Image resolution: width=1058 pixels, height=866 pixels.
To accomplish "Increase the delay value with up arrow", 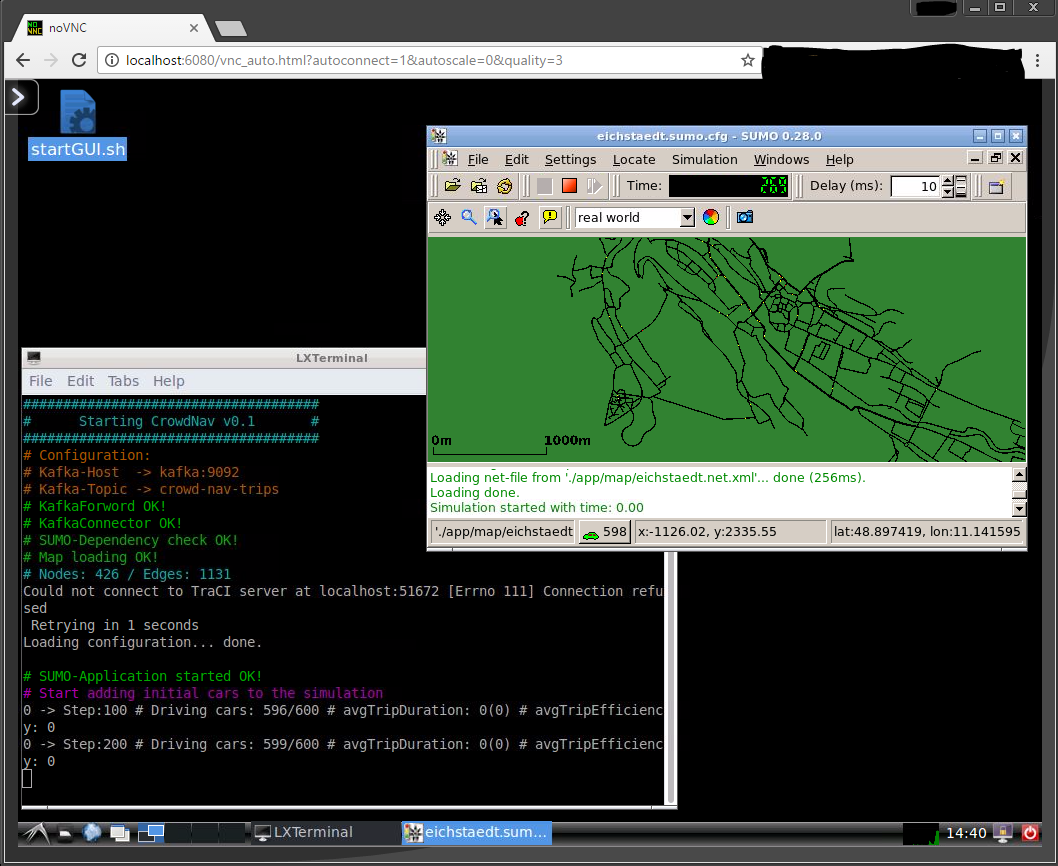I will (947, 181).
